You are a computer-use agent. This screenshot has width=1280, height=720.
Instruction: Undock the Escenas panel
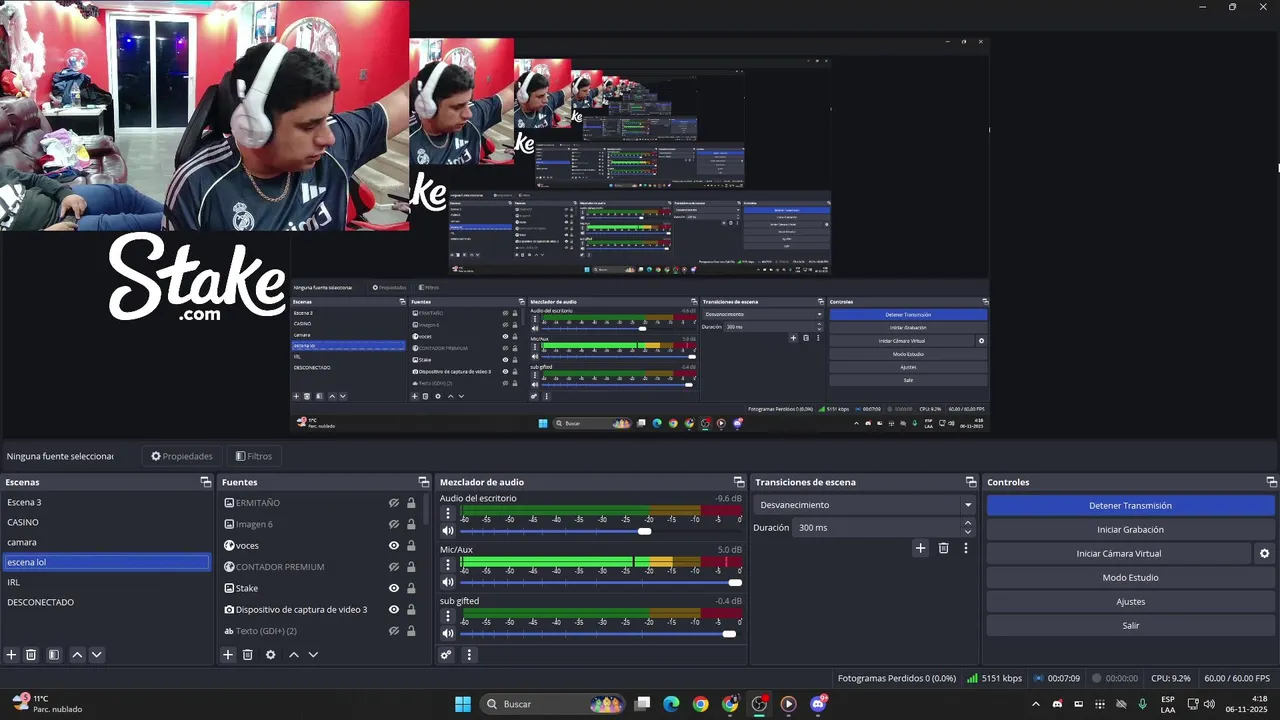tap(206, 482)
